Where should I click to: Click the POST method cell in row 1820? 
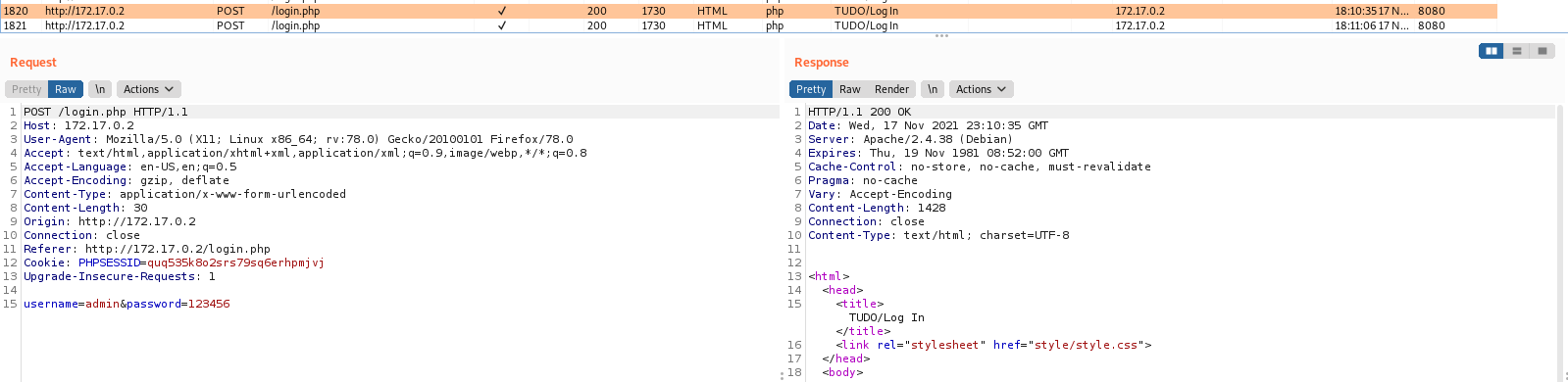click(230, 11)
